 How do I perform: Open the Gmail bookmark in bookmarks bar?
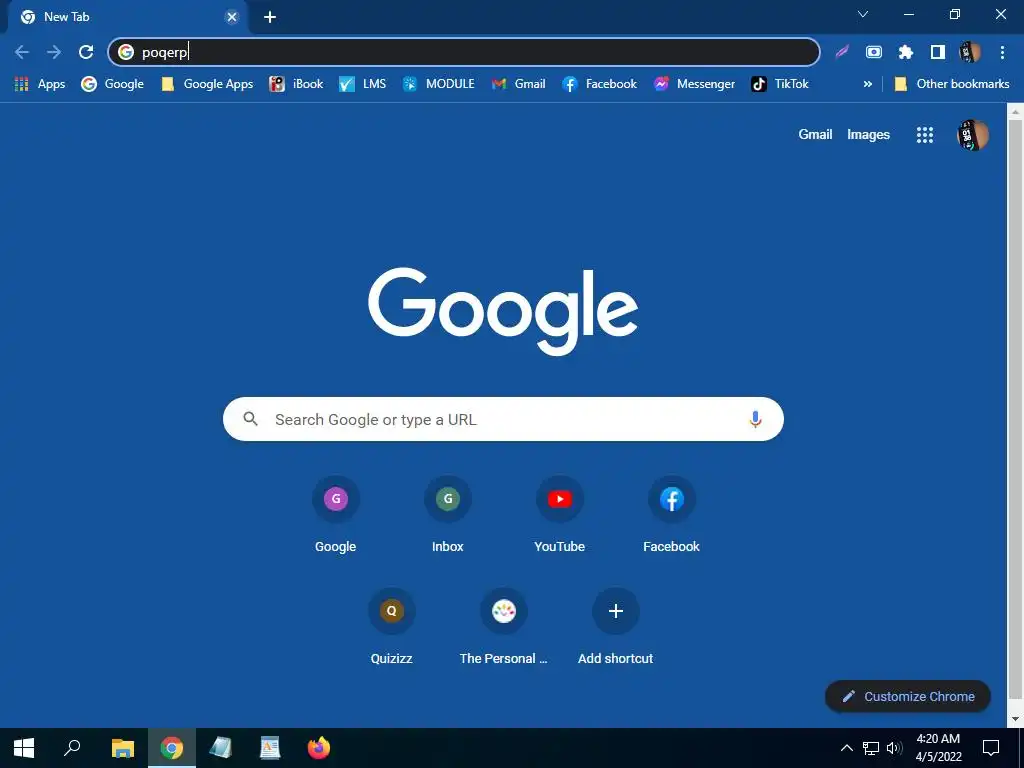[519, 84]
